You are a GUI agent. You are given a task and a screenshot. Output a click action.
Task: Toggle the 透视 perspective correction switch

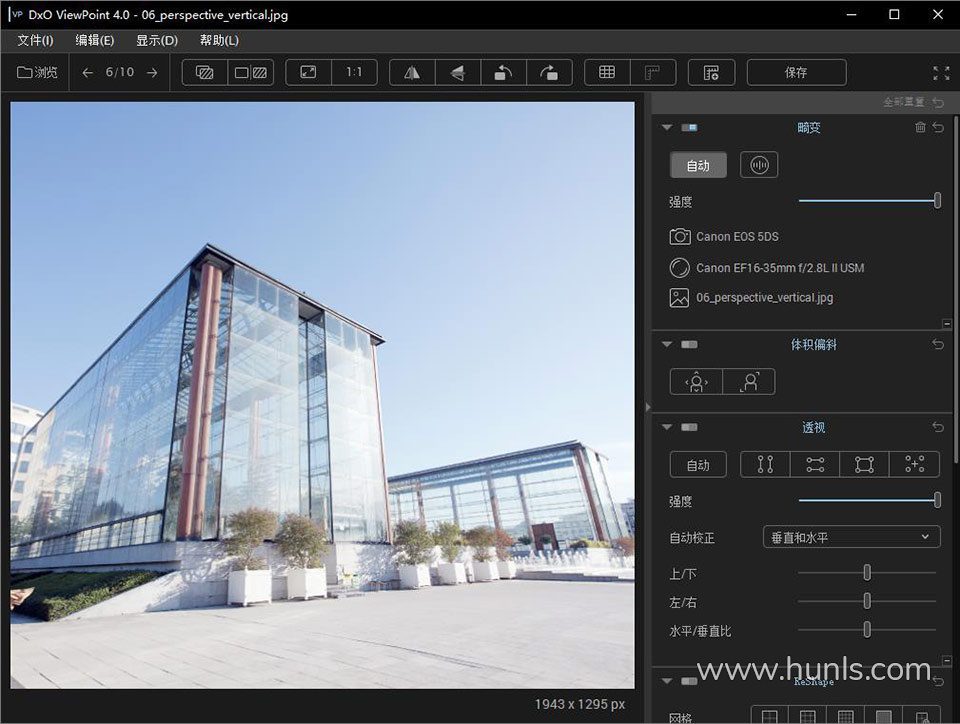(689, 427)
